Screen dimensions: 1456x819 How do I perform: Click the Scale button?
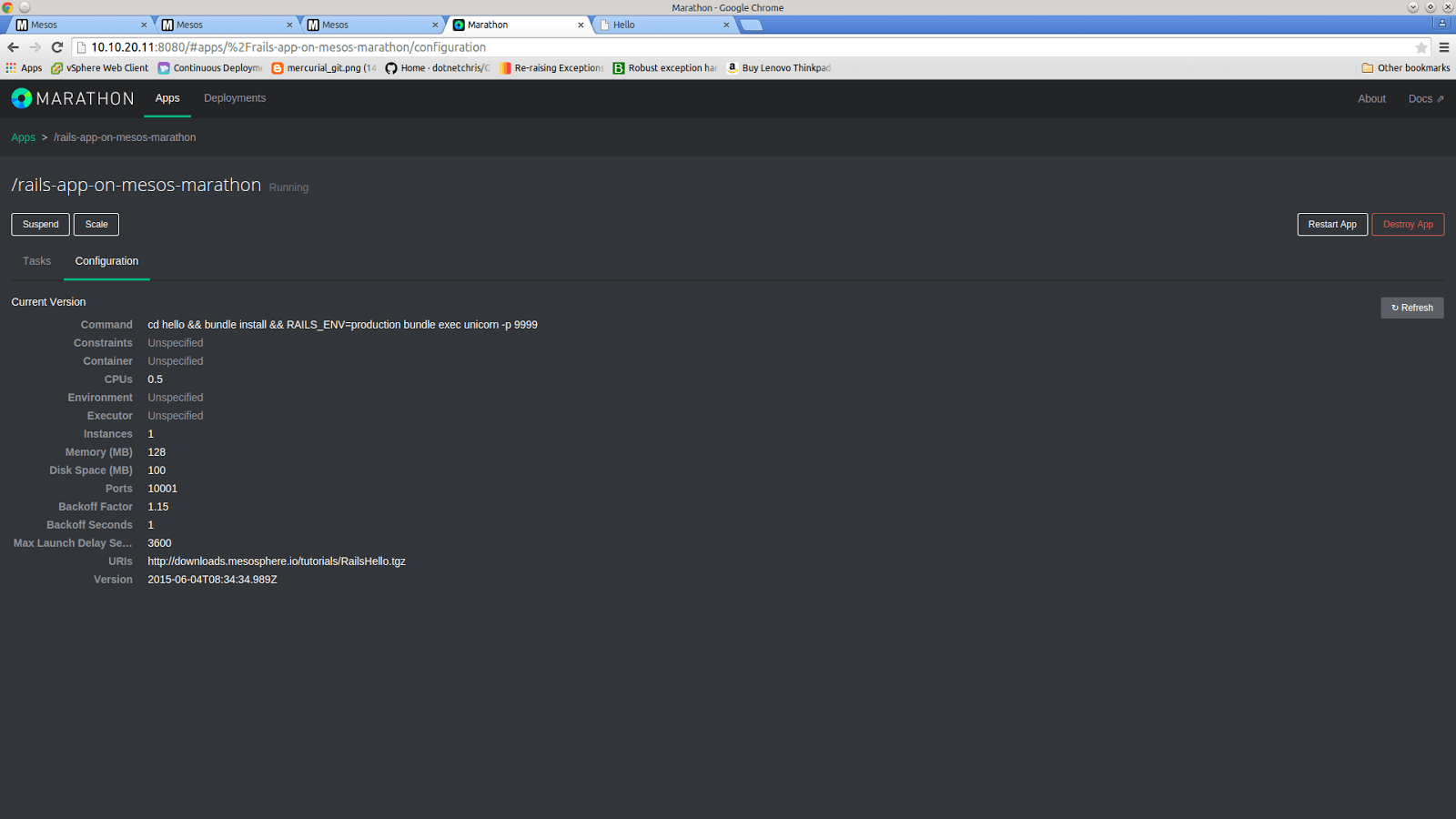(x=96, y=224)
